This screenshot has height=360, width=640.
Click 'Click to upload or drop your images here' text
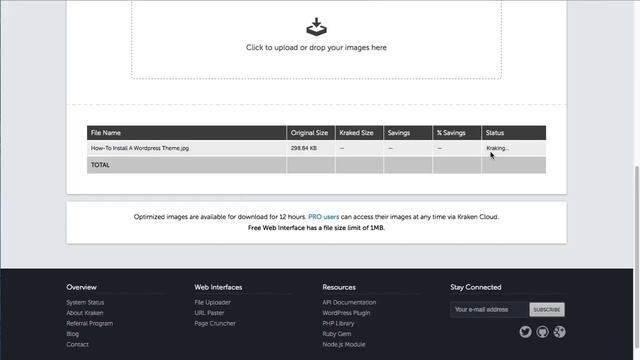[x=316, y=48]
